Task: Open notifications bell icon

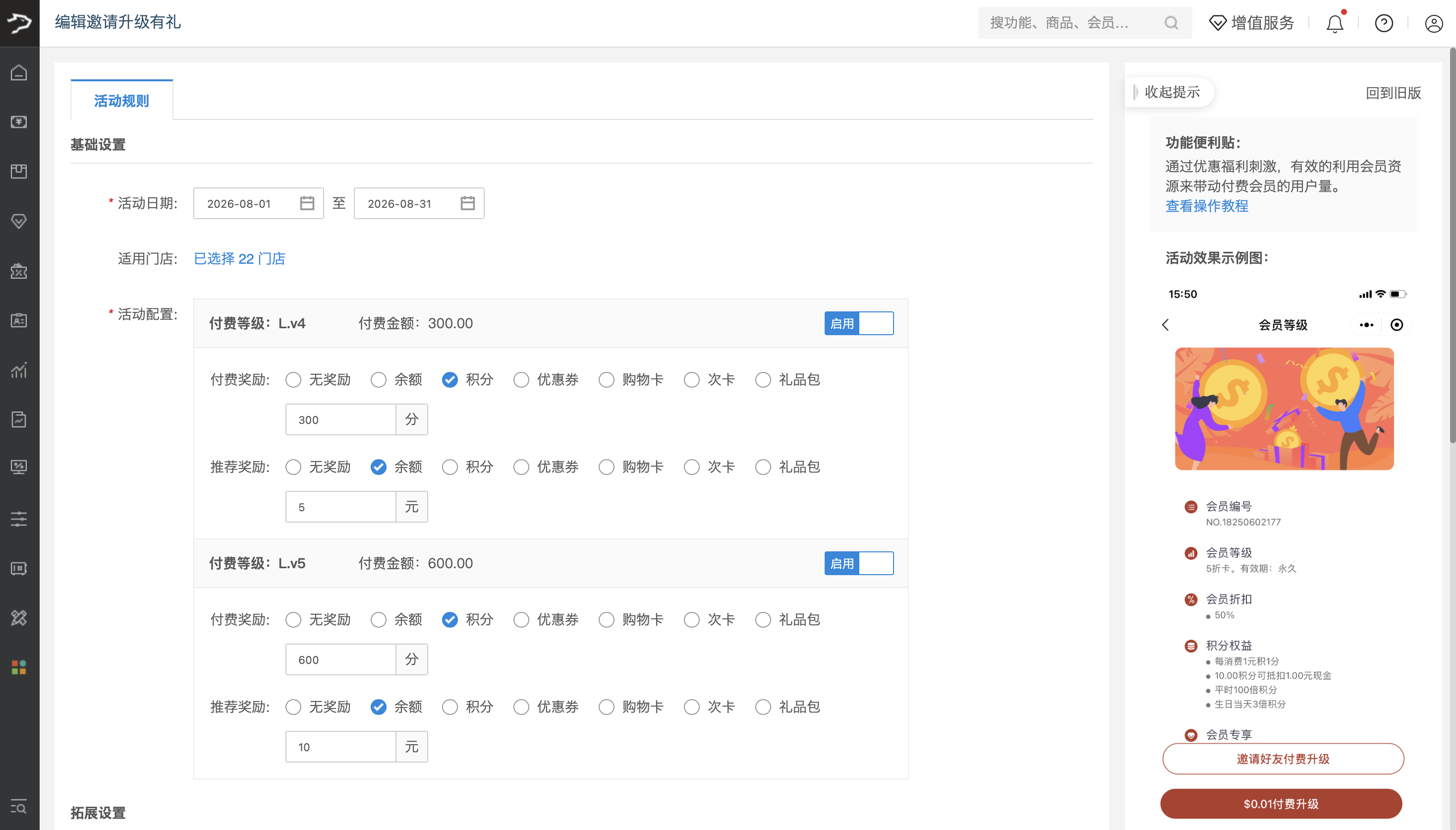Action: click(1335, 23)
